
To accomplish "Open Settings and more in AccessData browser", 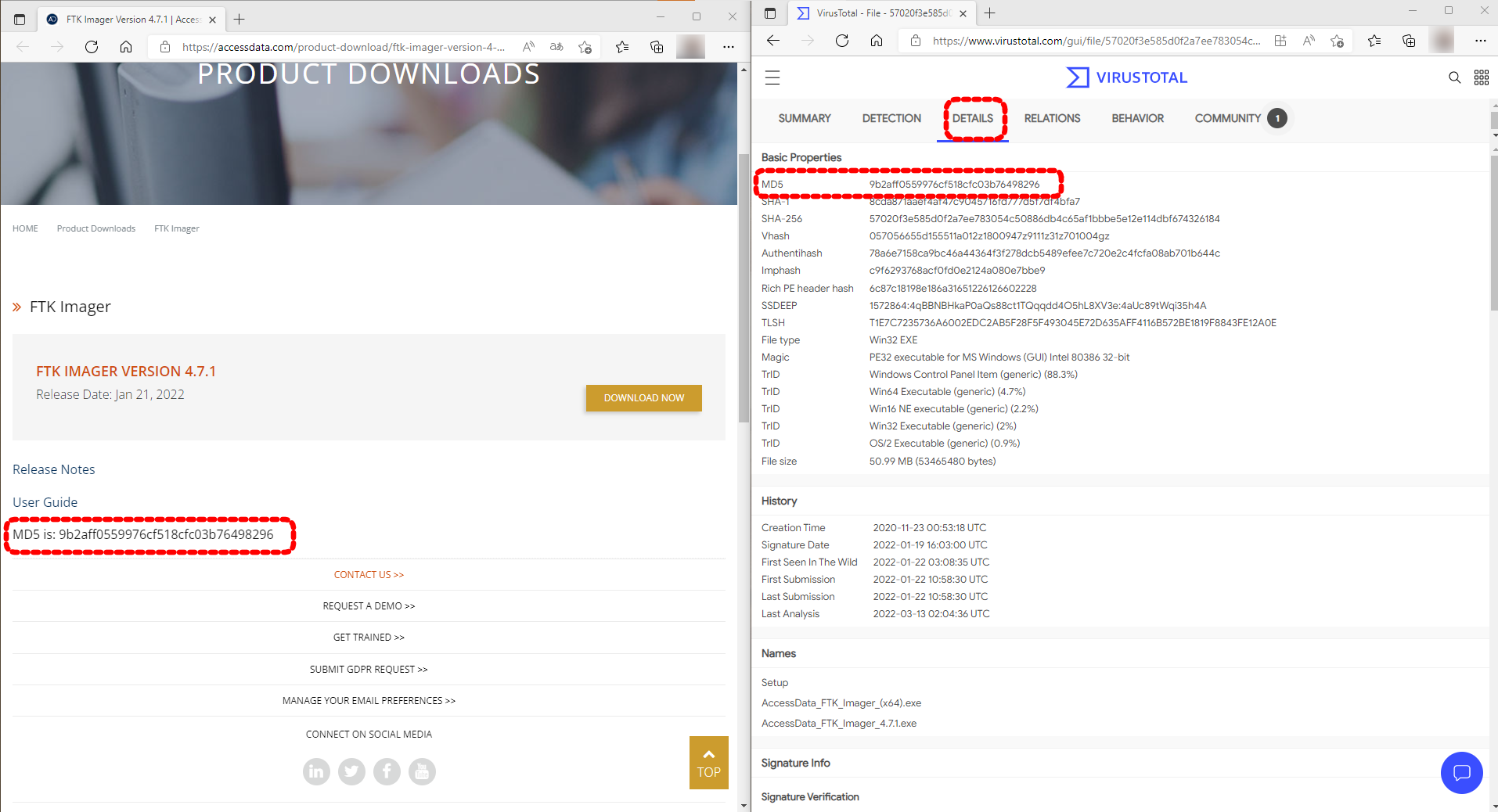I will tap(729, 47).
